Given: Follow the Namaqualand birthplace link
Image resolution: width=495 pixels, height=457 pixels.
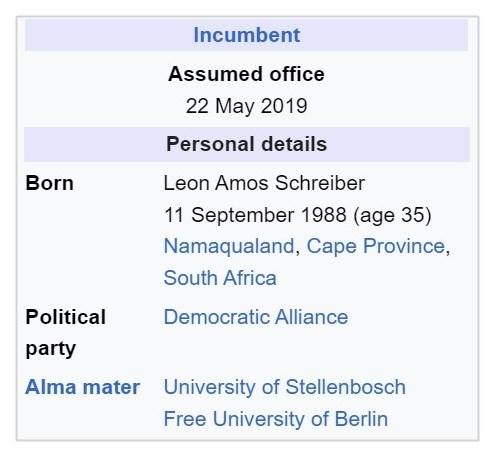Looking at the screenshot, I should point(229,246).
